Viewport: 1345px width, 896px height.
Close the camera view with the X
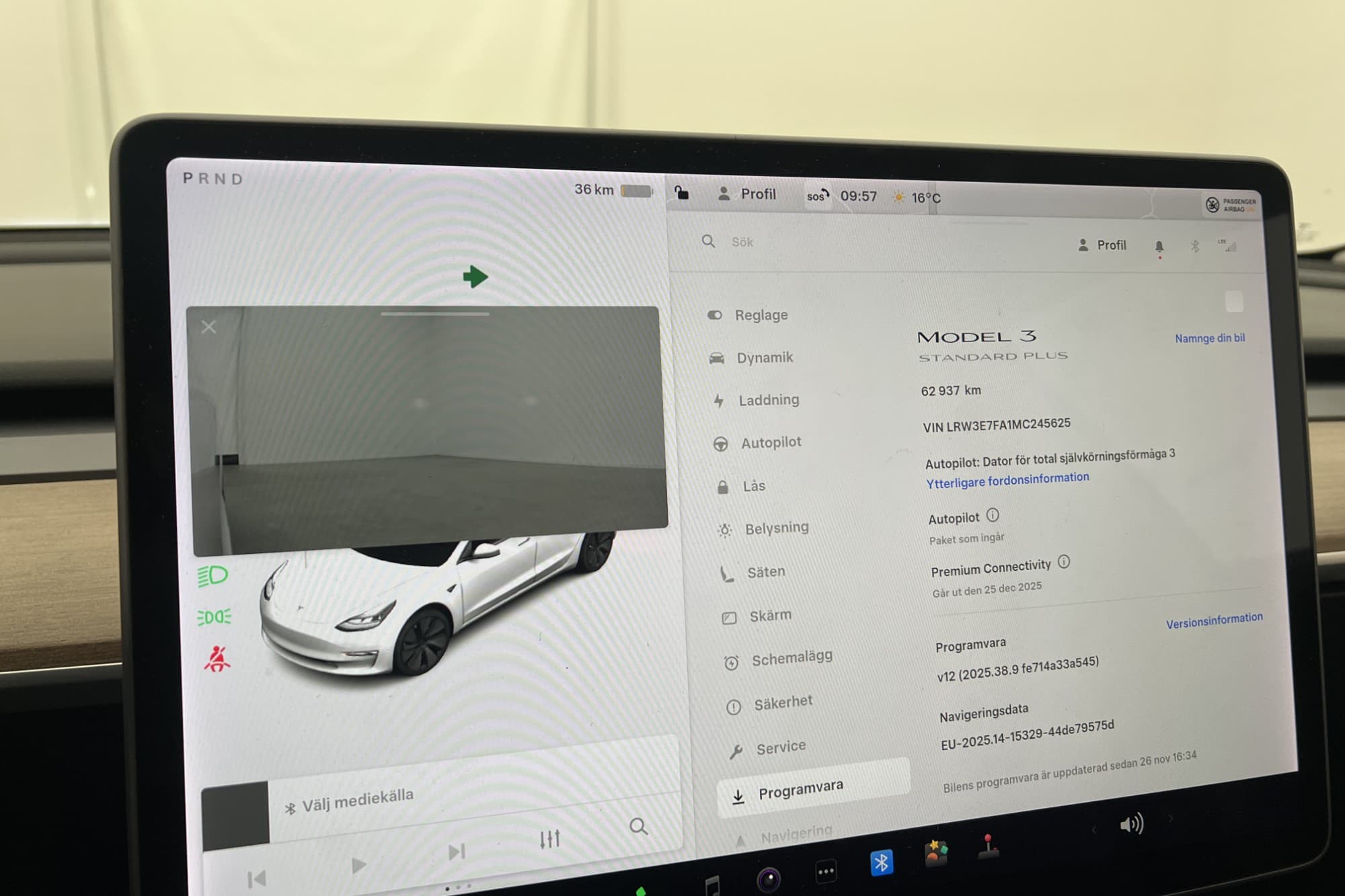tap(208, 327)
